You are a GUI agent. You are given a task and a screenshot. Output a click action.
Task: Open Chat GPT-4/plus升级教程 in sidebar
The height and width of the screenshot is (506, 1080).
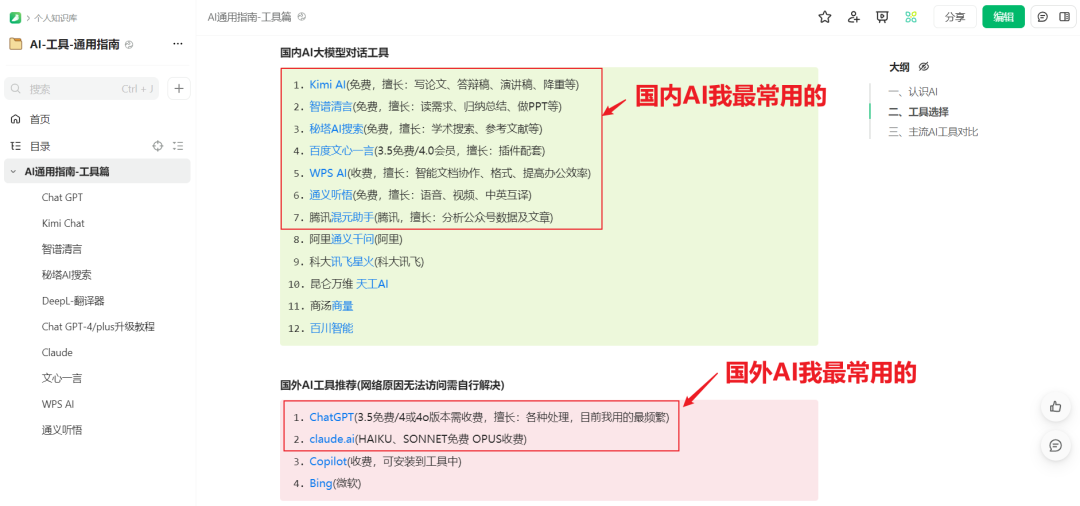coord(97,326)
